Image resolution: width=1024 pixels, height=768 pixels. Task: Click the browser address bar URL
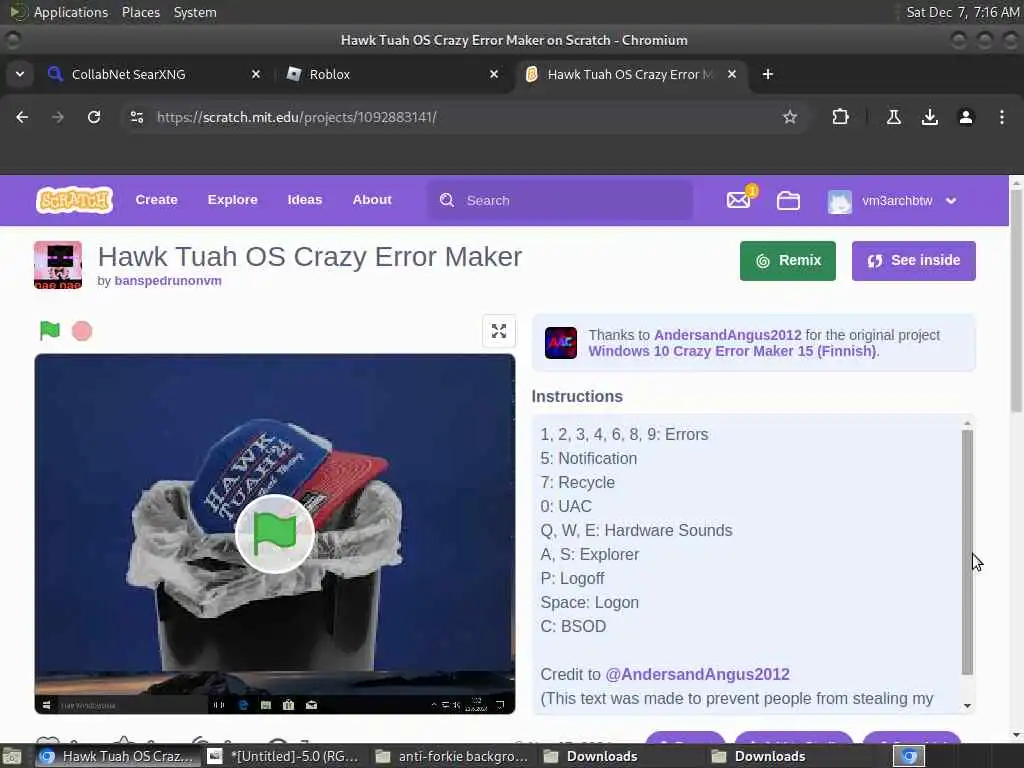pyautogui.click(x=296, y=117)
